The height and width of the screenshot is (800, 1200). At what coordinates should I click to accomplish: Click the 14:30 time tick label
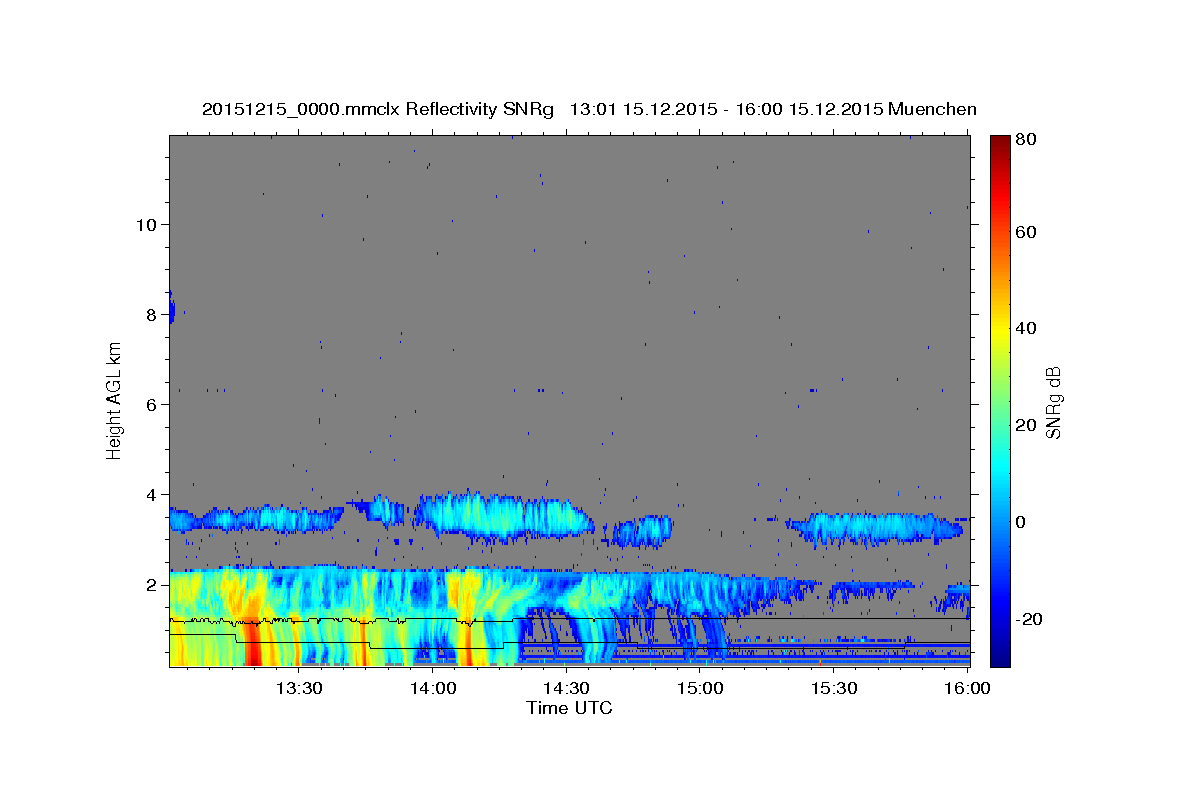(x=566, y=688)
